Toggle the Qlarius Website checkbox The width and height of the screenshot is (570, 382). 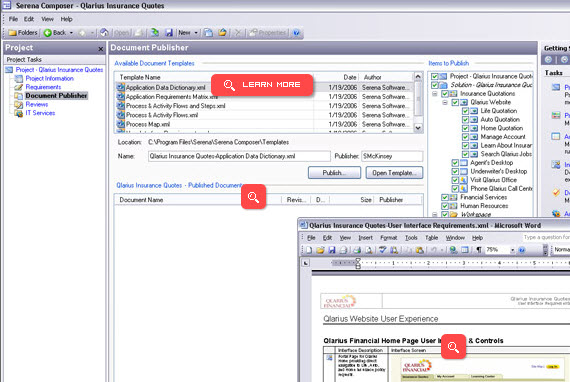[x=455, y=102]
